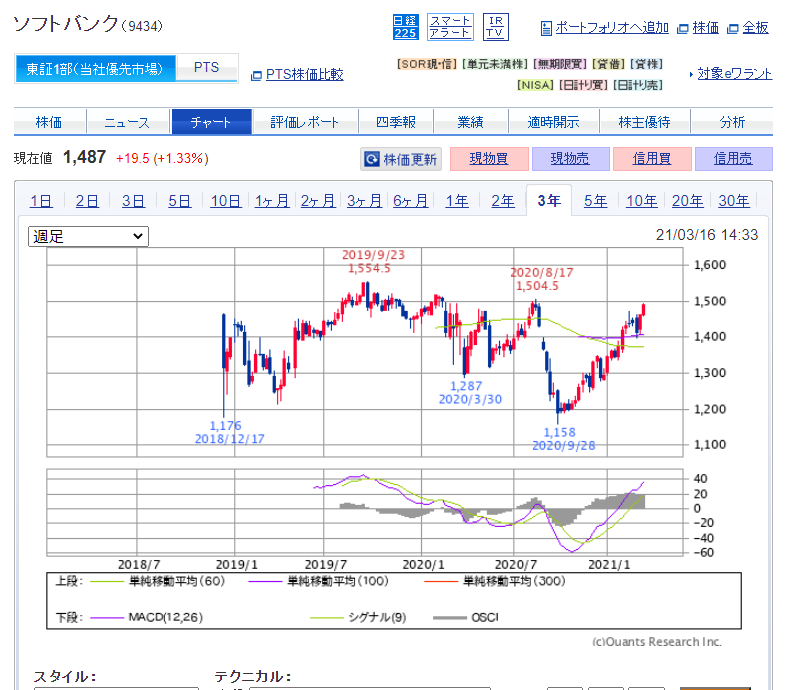Select the 3日 chart period

coord(134,201)
